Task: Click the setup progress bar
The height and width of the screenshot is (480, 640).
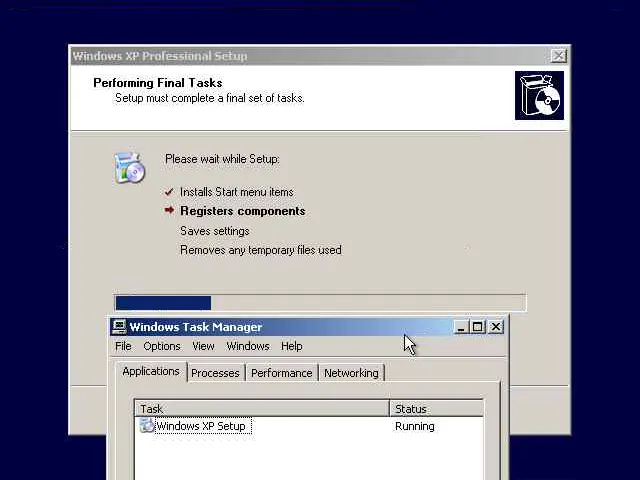Action: [320, 303]
